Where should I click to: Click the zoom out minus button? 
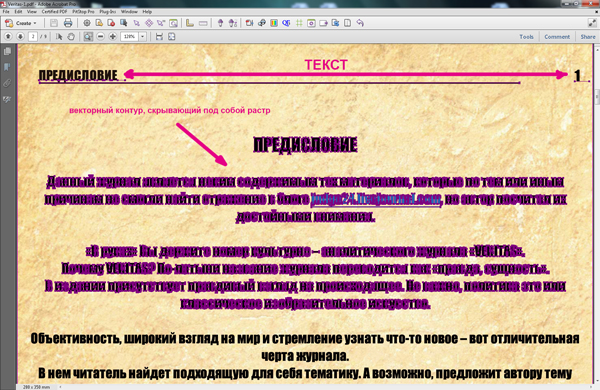click(x=100, y=37)
